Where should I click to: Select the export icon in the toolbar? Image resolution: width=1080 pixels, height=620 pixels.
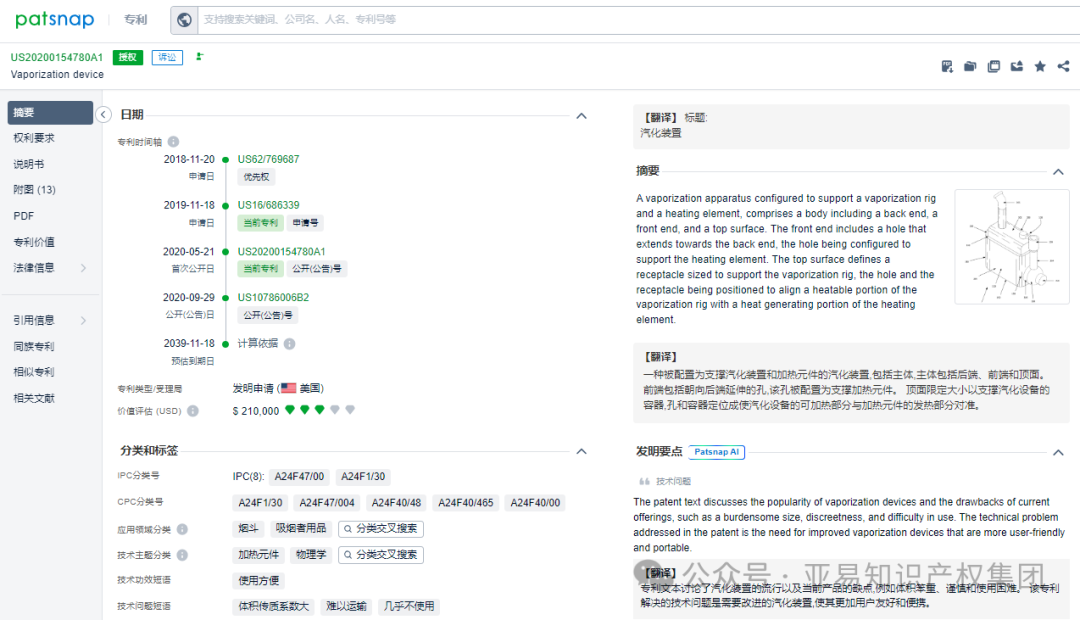pyautogui.click(x=1016, y=65)
